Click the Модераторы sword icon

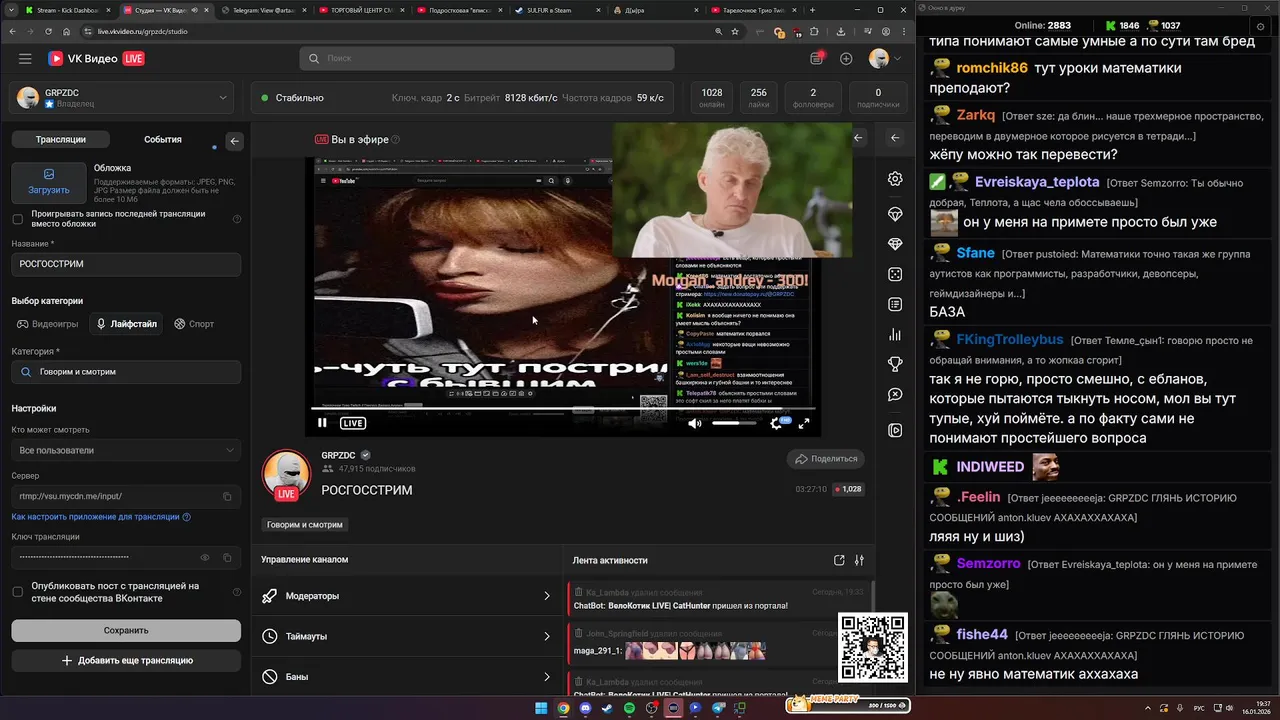pos(269,596)
